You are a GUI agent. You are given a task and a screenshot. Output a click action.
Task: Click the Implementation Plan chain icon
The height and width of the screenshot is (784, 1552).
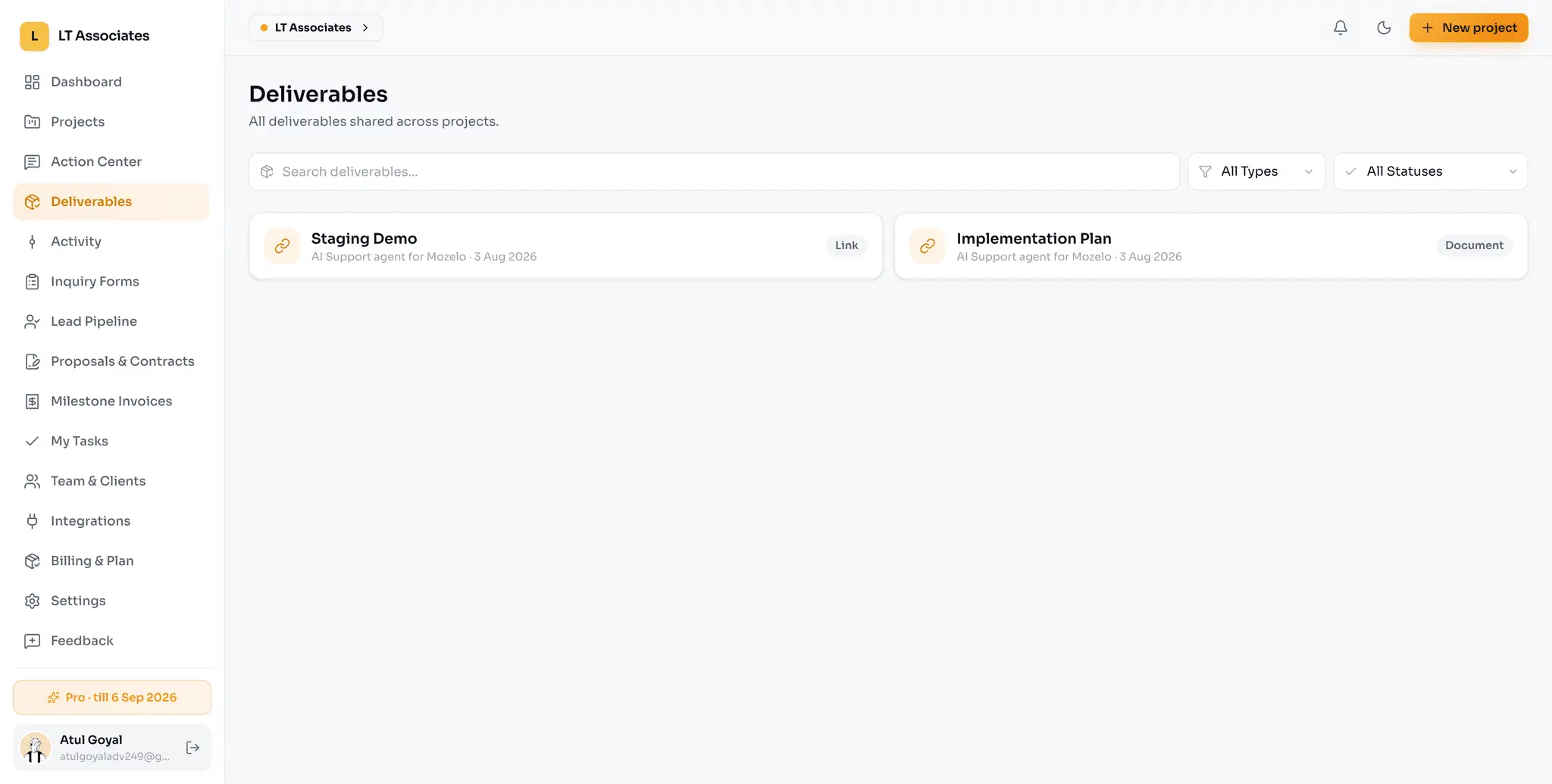click(x=928, y=246)
